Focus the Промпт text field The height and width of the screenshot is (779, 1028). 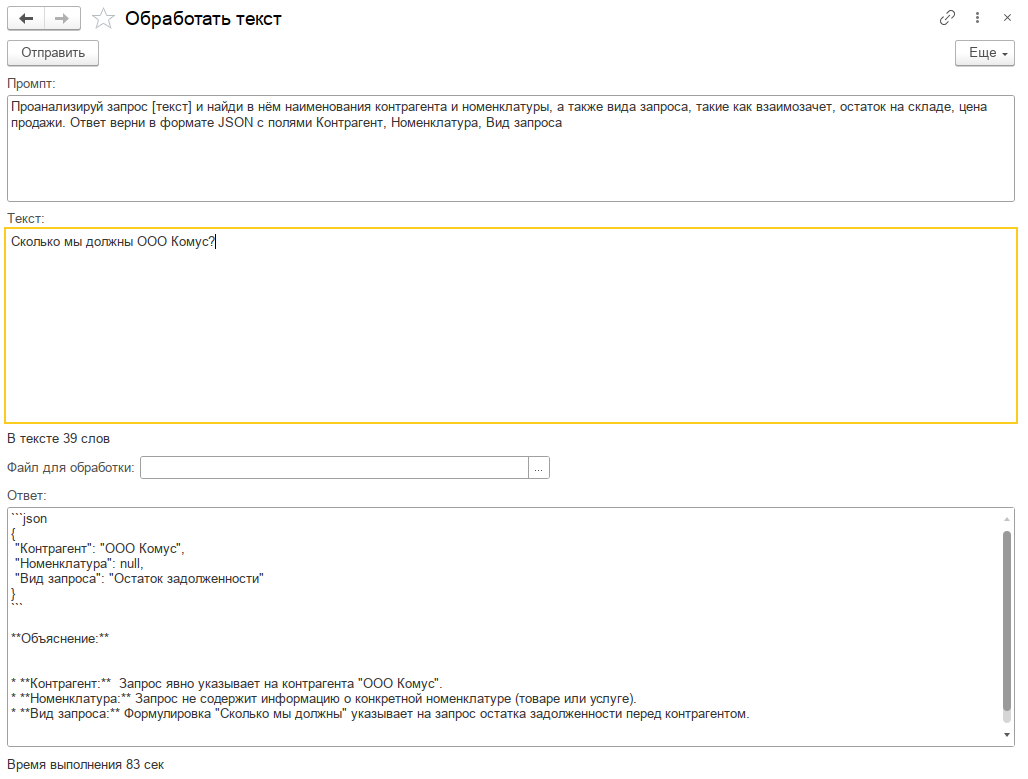click(511, 148)
